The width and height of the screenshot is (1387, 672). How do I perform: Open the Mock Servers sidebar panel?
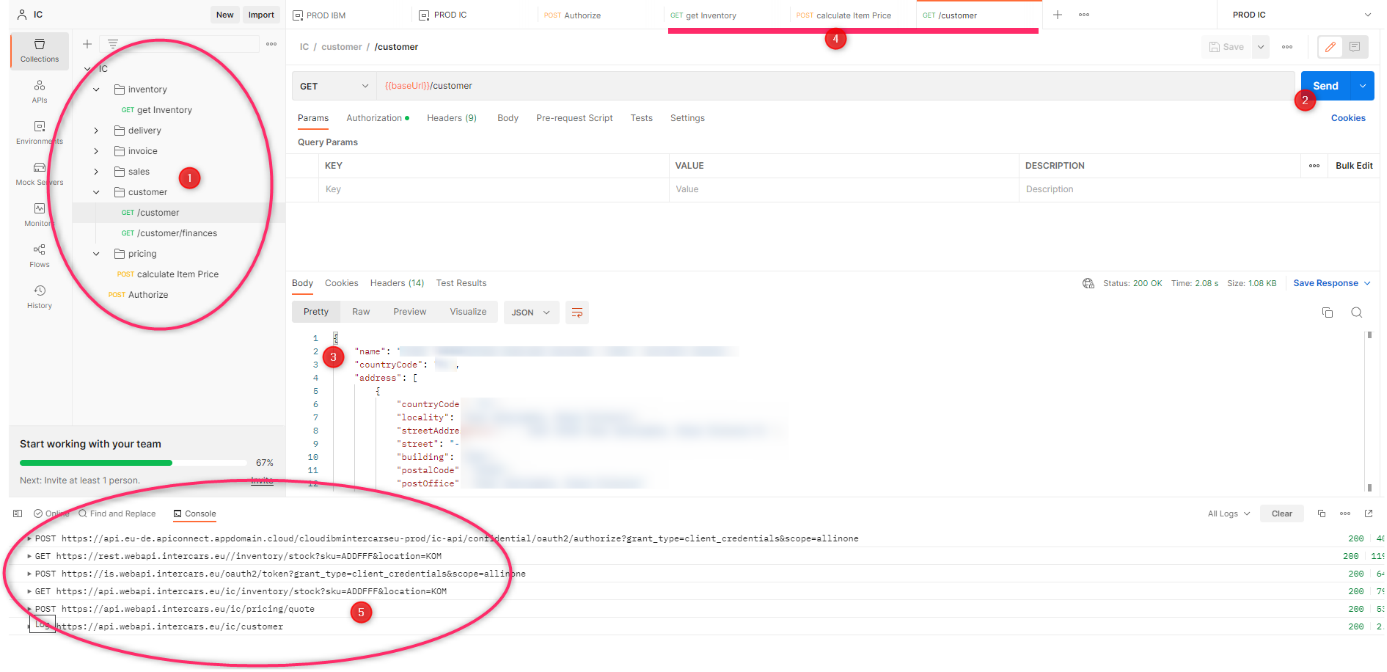40,173
